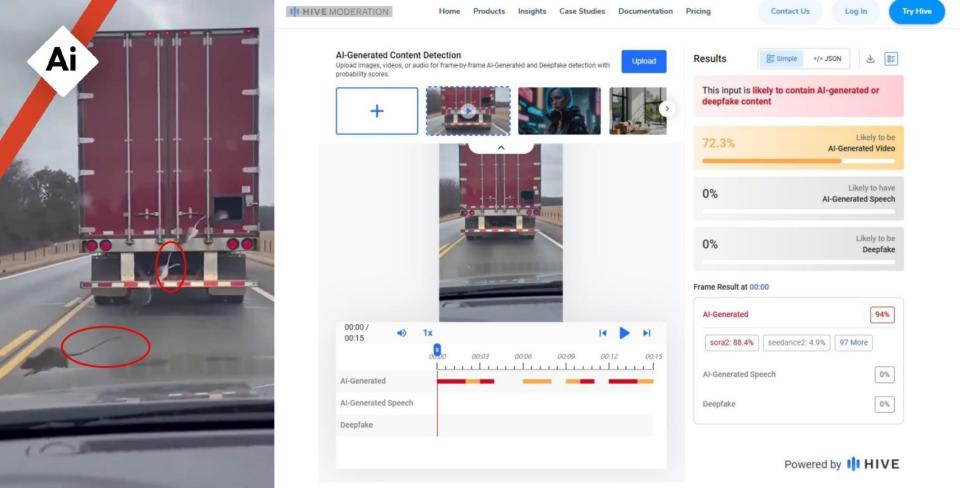
Task: Go to Case Studies page
Action: [x=582, y=11]
